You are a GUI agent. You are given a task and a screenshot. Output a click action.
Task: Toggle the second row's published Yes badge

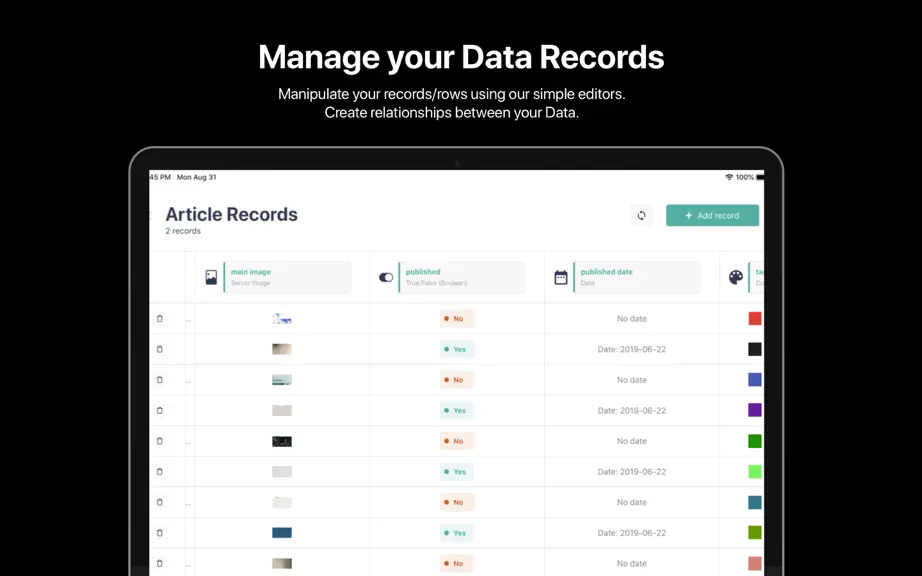click(x=457, y=349)
